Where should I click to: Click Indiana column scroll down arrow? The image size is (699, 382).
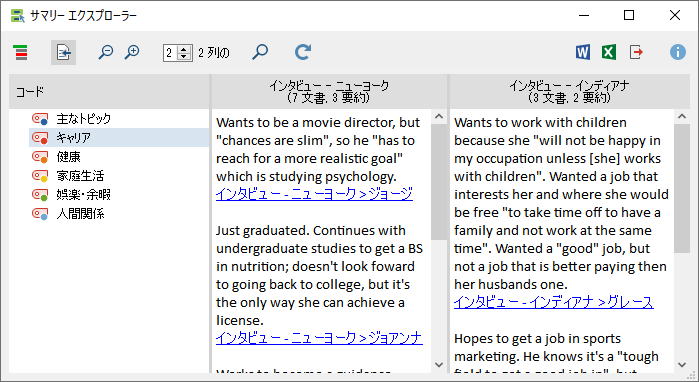[682, 365]
